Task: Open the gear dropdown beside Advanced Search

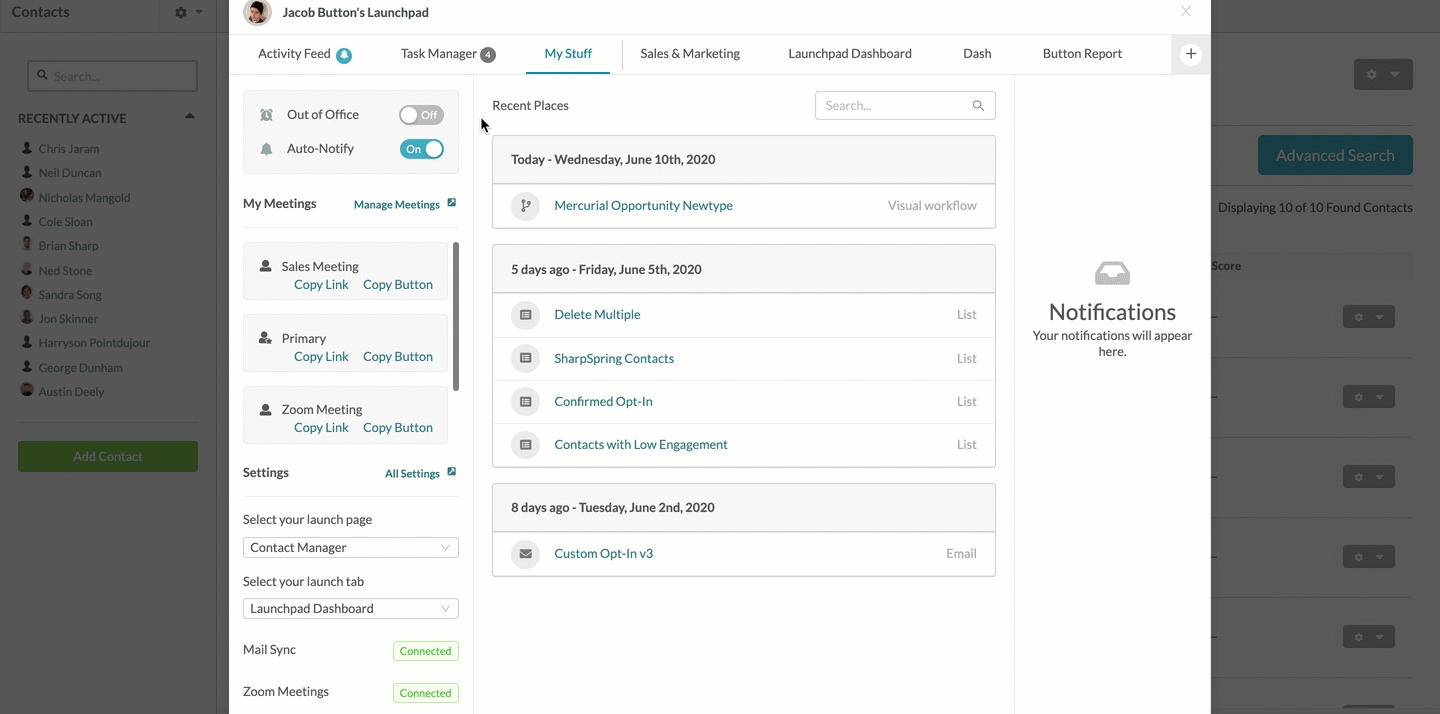Action: (x=1383, y=75)
